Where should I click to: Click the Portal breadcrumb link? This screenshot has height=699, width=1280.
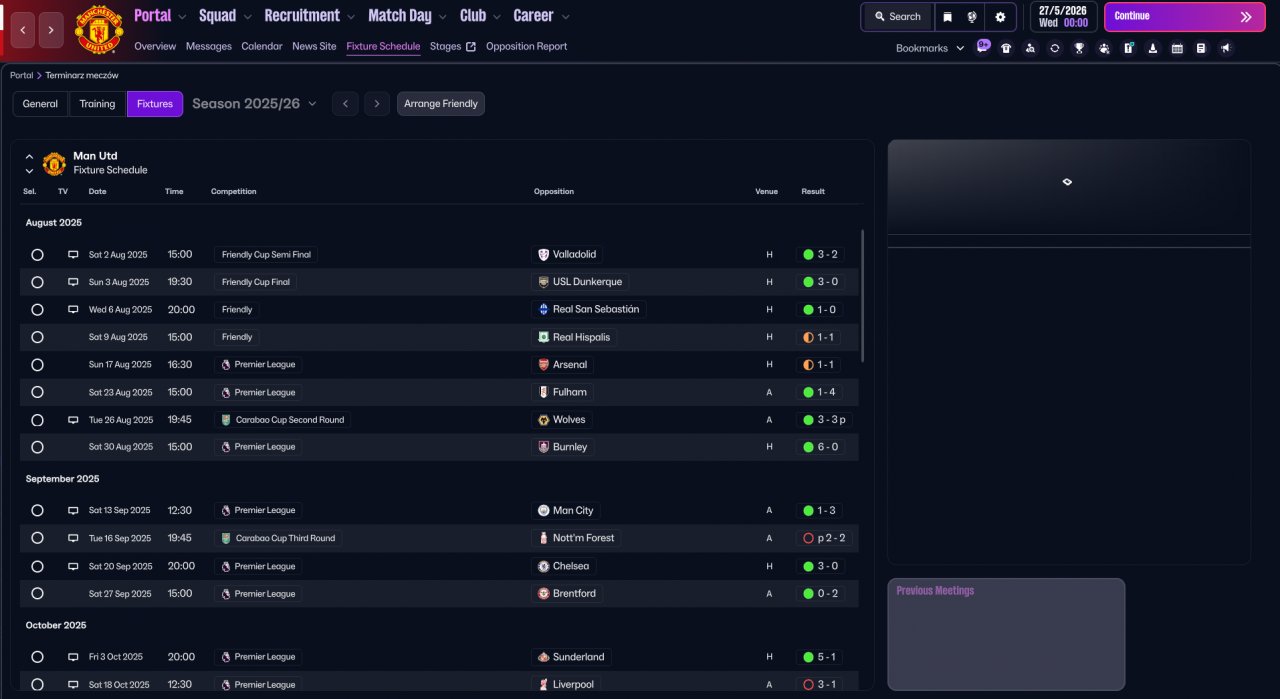(x=21, y=75)
